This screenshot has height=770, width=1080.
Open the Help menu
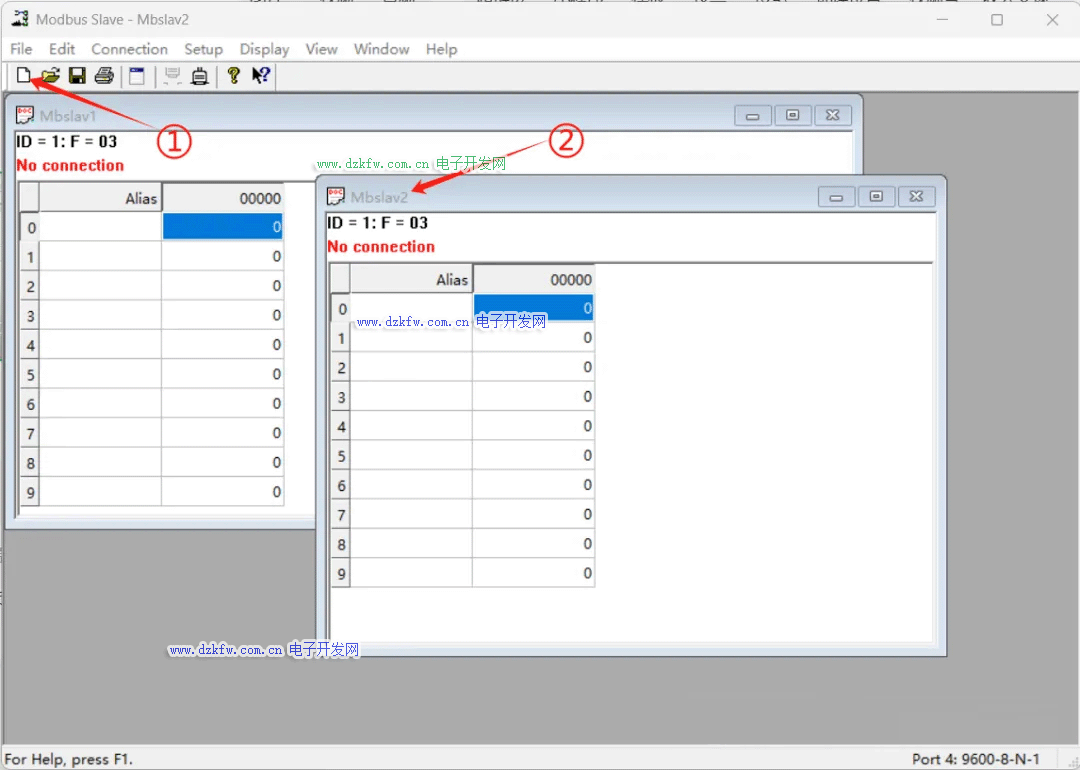click(x=441, y=49)
